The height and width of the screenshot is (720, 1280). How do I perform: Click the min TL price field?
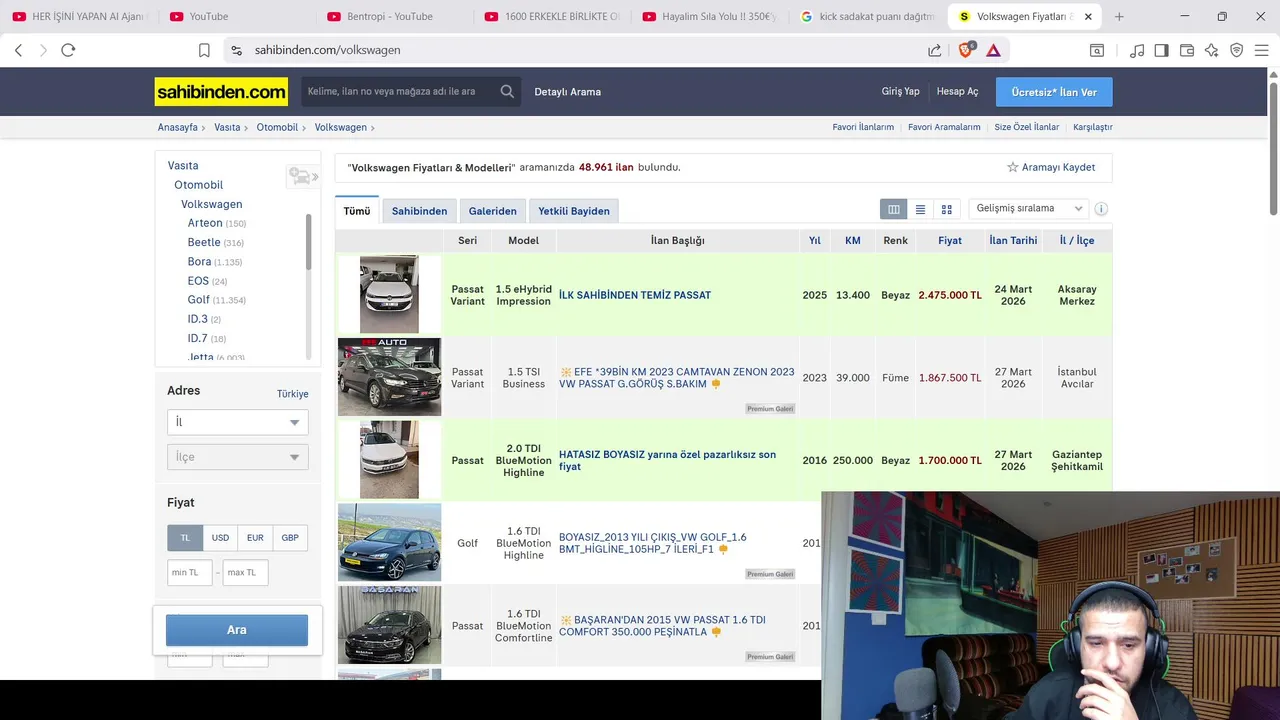pyautogui.click(x=190, y=573)
